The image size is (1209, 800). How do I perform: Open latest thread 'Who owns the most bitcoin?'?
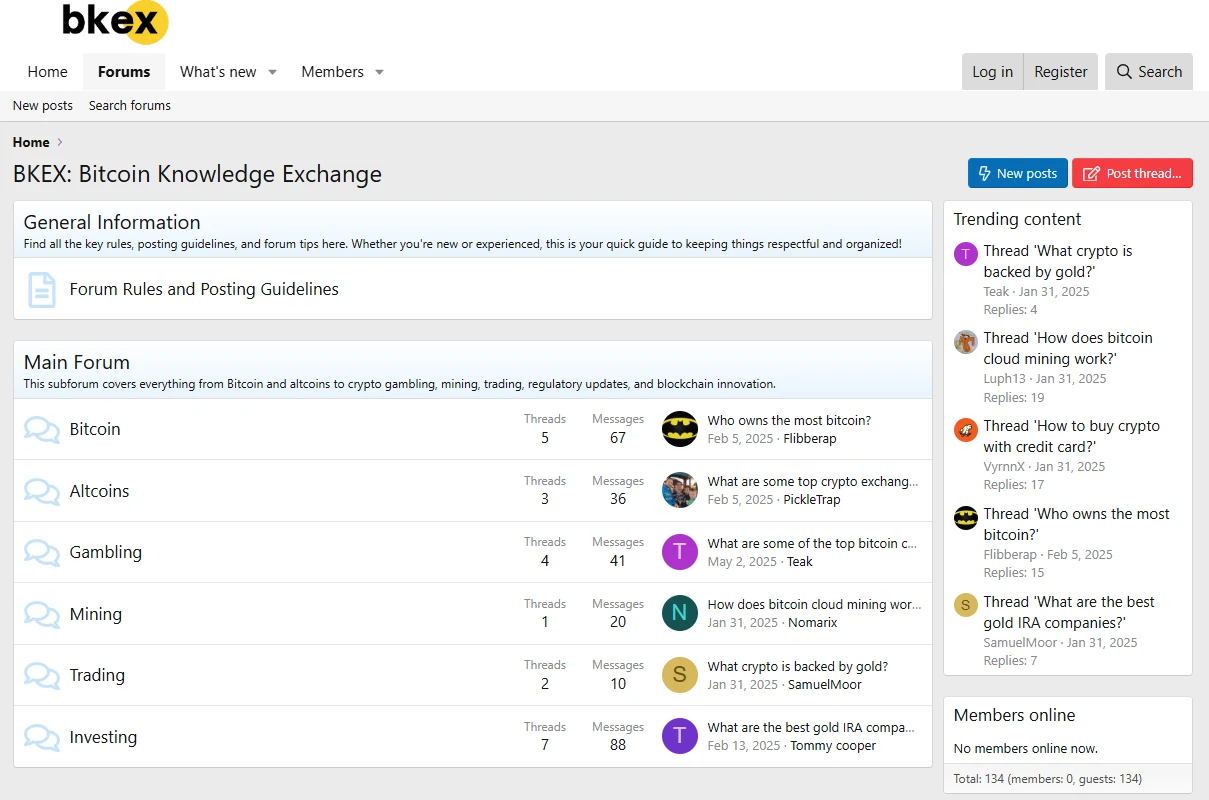tap(790, 420)
